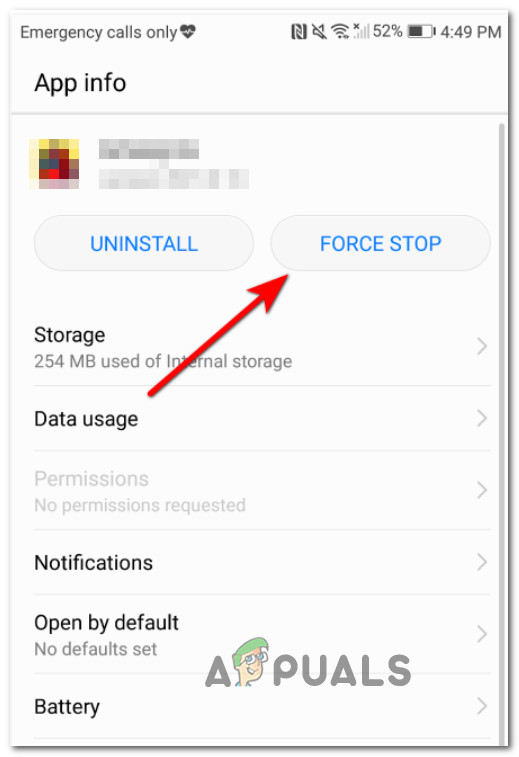Open the Storage settings row
The height and width of the screenshot is (757, 519).
[x=262, y=348]
